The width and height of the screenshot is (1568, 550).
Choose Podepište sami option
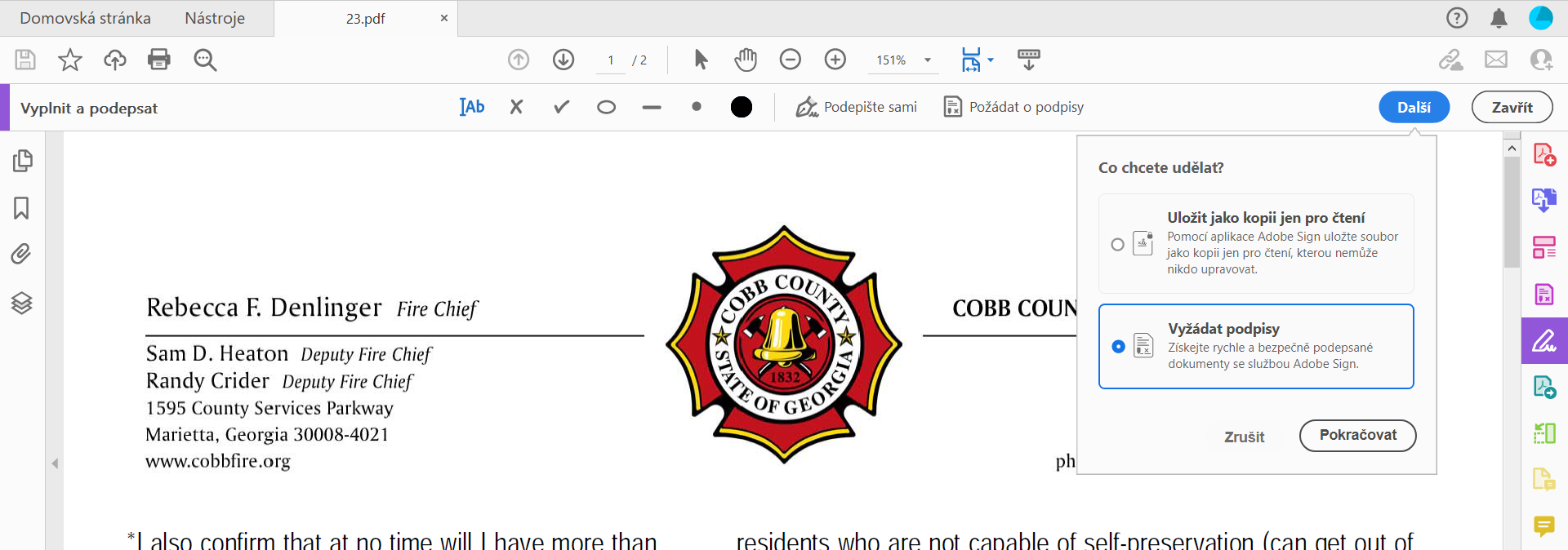(x=857, y=107)
